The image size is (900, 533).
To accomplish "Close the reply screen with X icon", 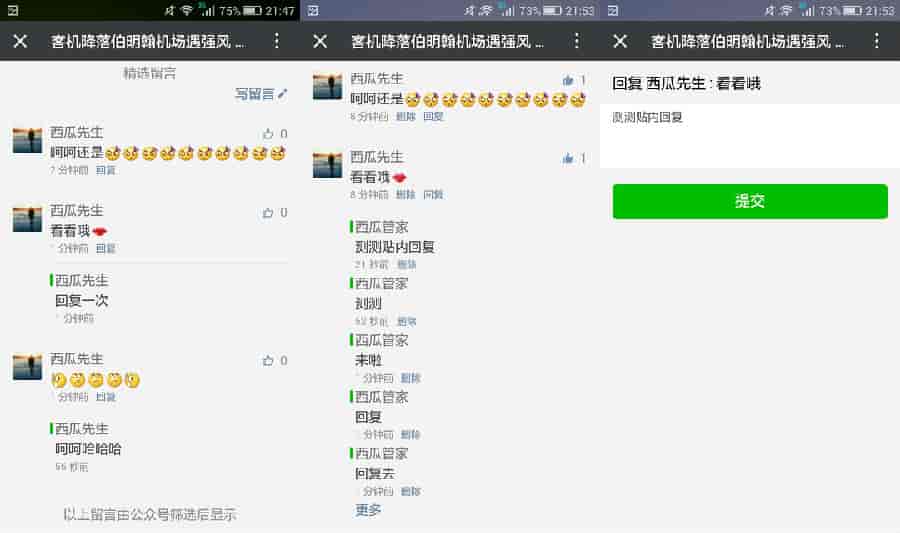I will (620, 41).
